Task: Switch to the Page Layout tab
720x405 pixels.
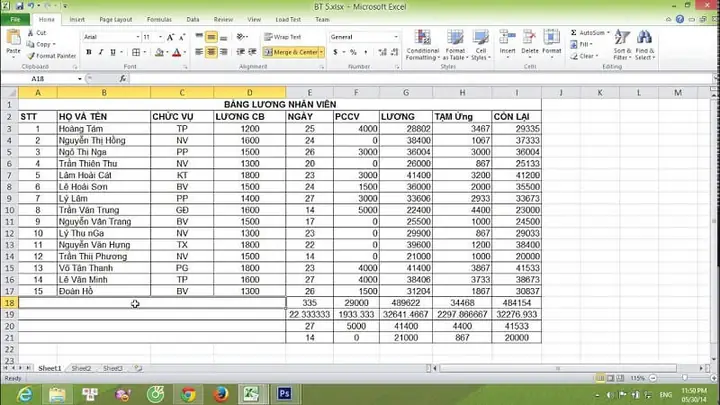Action: point(116,19)
